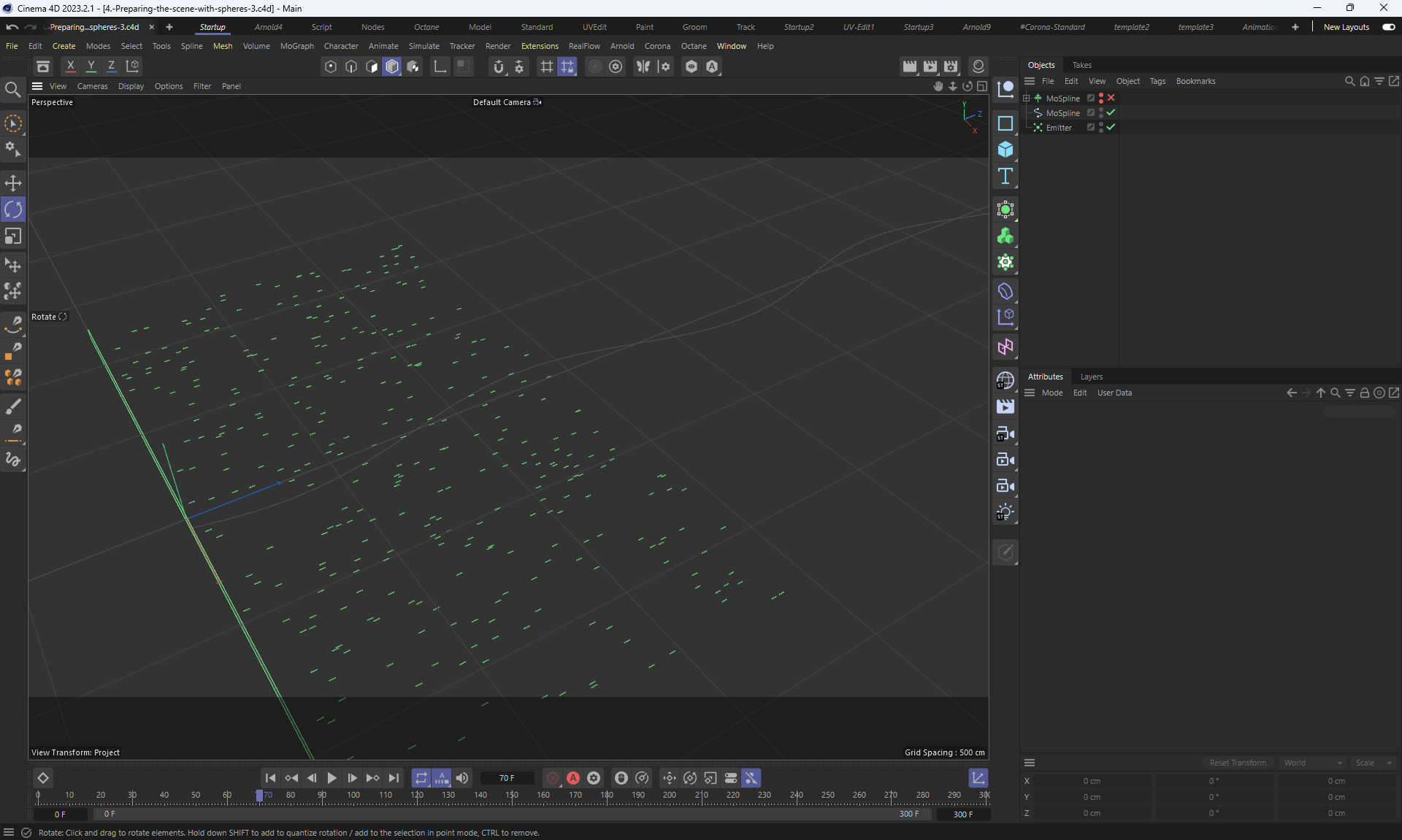The height and width of the screenshot is (840, 1402).
Task: Select the Scale tool
Action: [13, 236]
